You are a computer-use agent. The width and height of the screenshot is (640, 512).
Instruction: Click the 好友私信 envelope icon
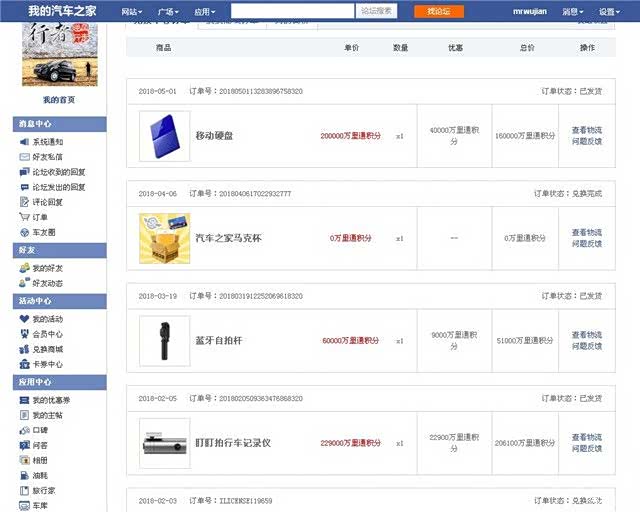[24, 157]
